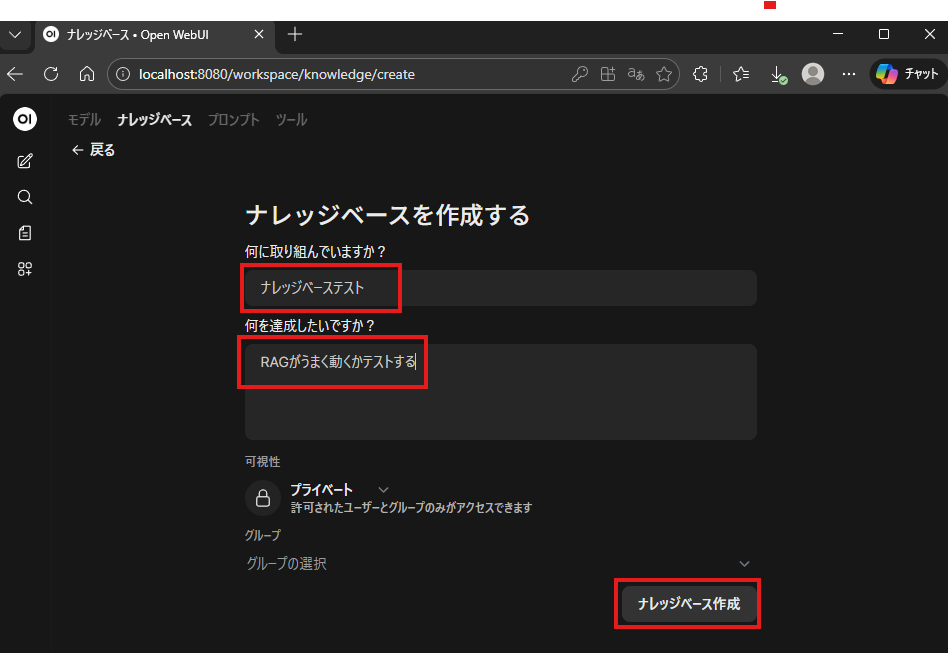Screen dimensions: 948x653
Task: Go to browser home page icon
Action: click(x=87, y=74)
